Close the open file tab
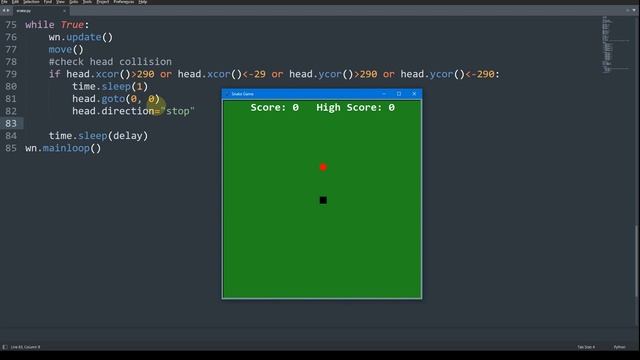Screen dimensions: 640x360 point(64,11)
